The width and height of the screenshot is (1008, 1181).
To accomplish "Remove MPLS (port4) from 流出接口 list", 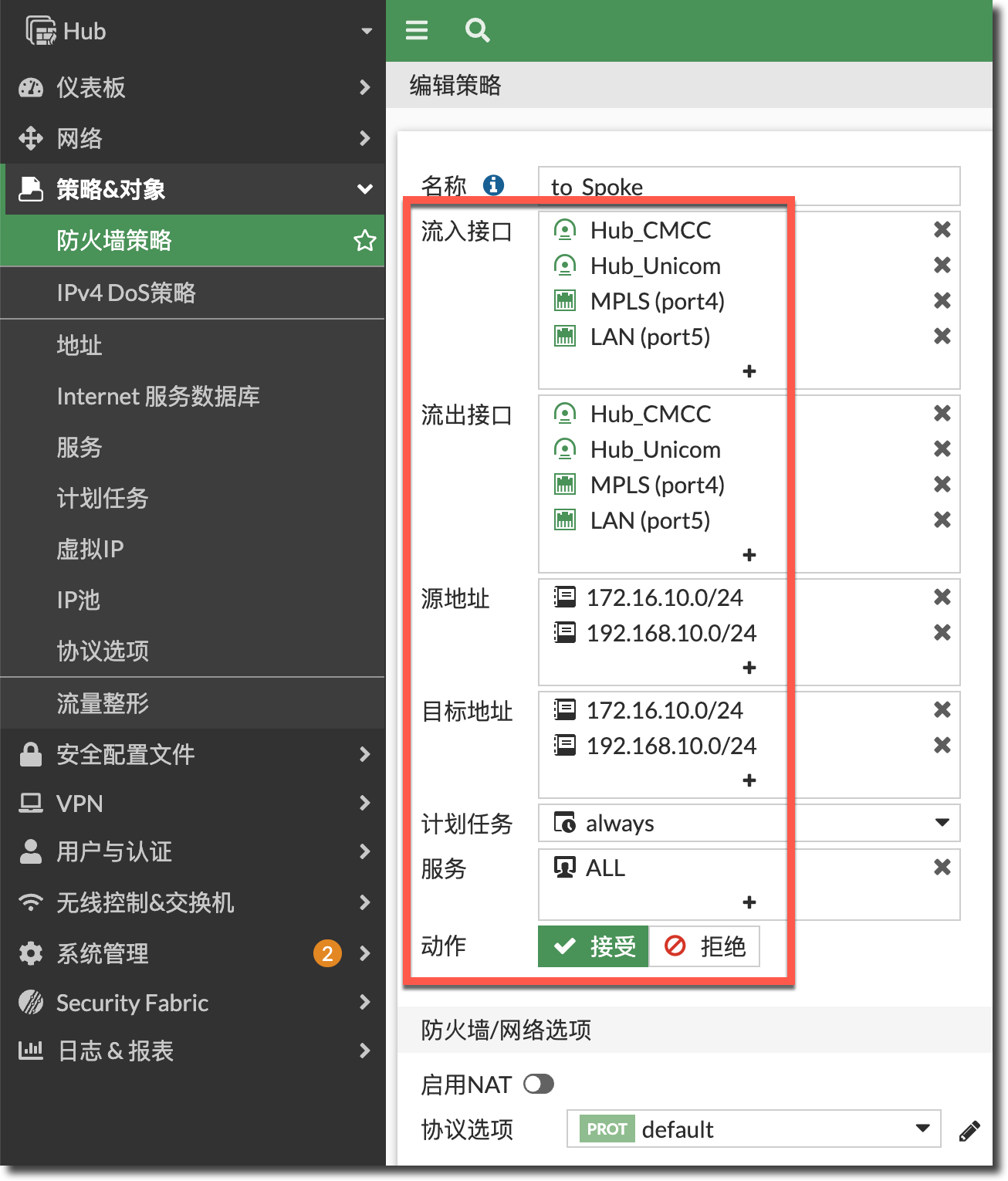I will (x=942, y=485).
